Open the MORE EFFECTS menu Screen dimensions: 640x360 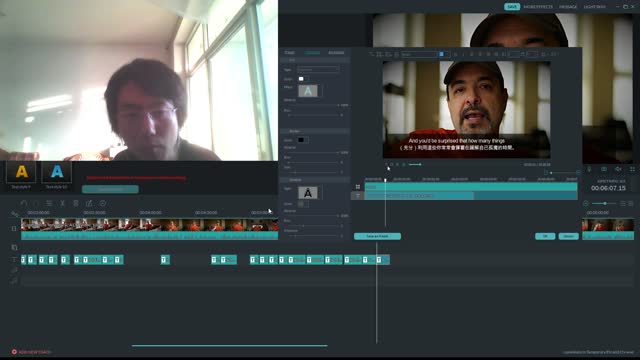[538, 7]
